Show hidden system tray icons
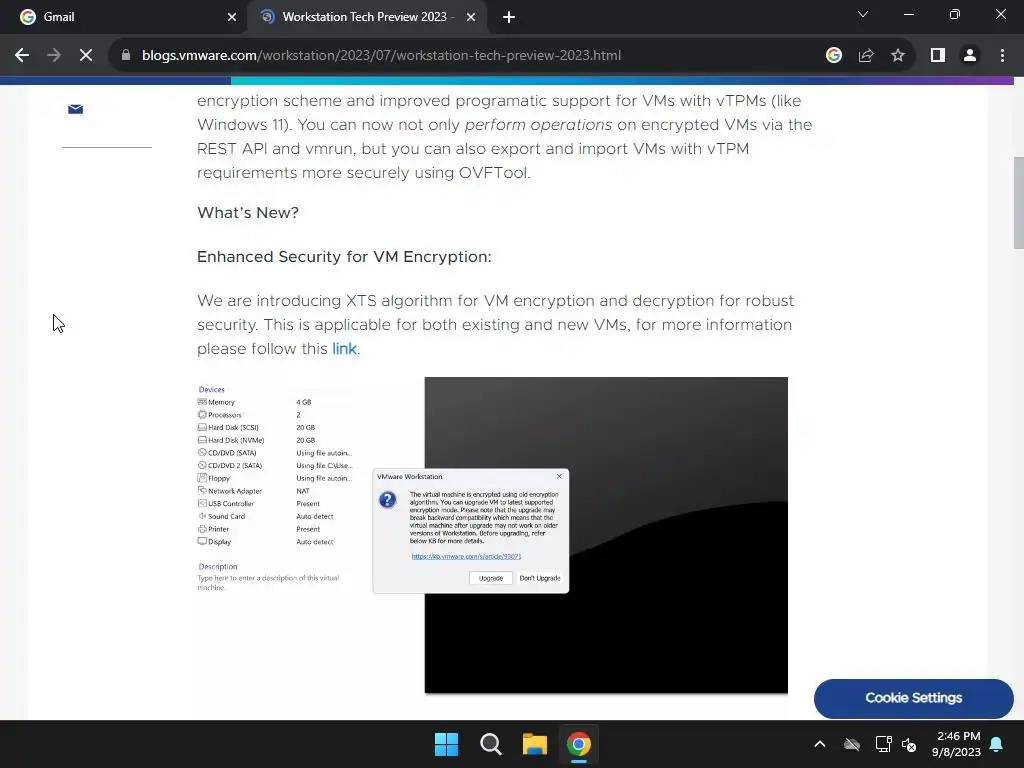The image size is (1024, 768). coord(820,744)
